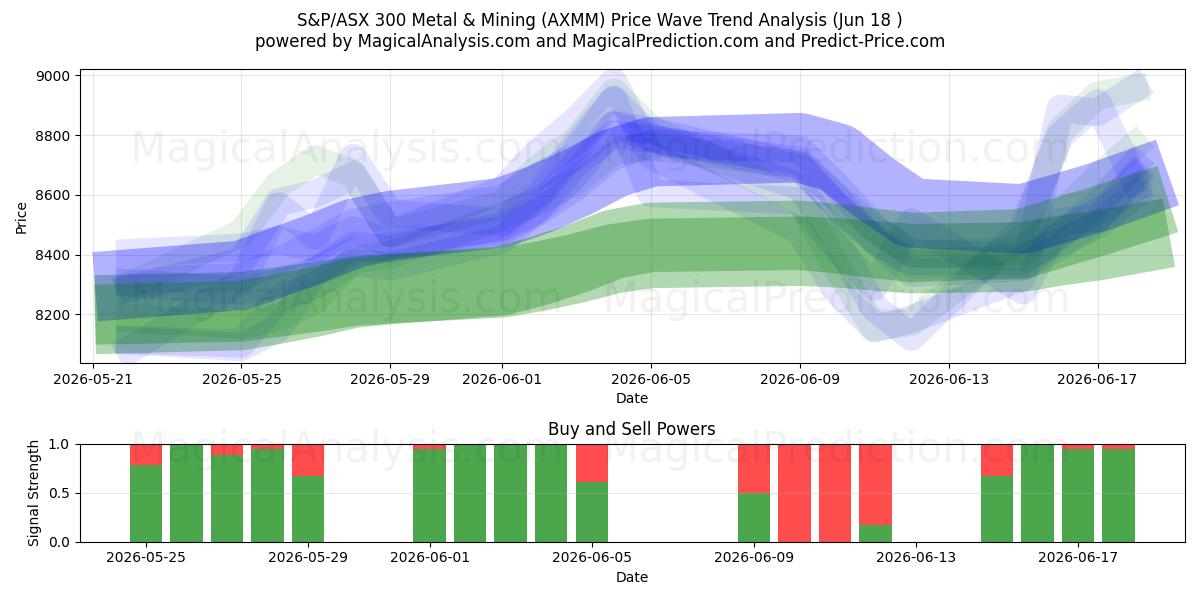Click the green buy segment of the 2026-06-17 bar
The image size is (1200, 600).
point(1078,495)
